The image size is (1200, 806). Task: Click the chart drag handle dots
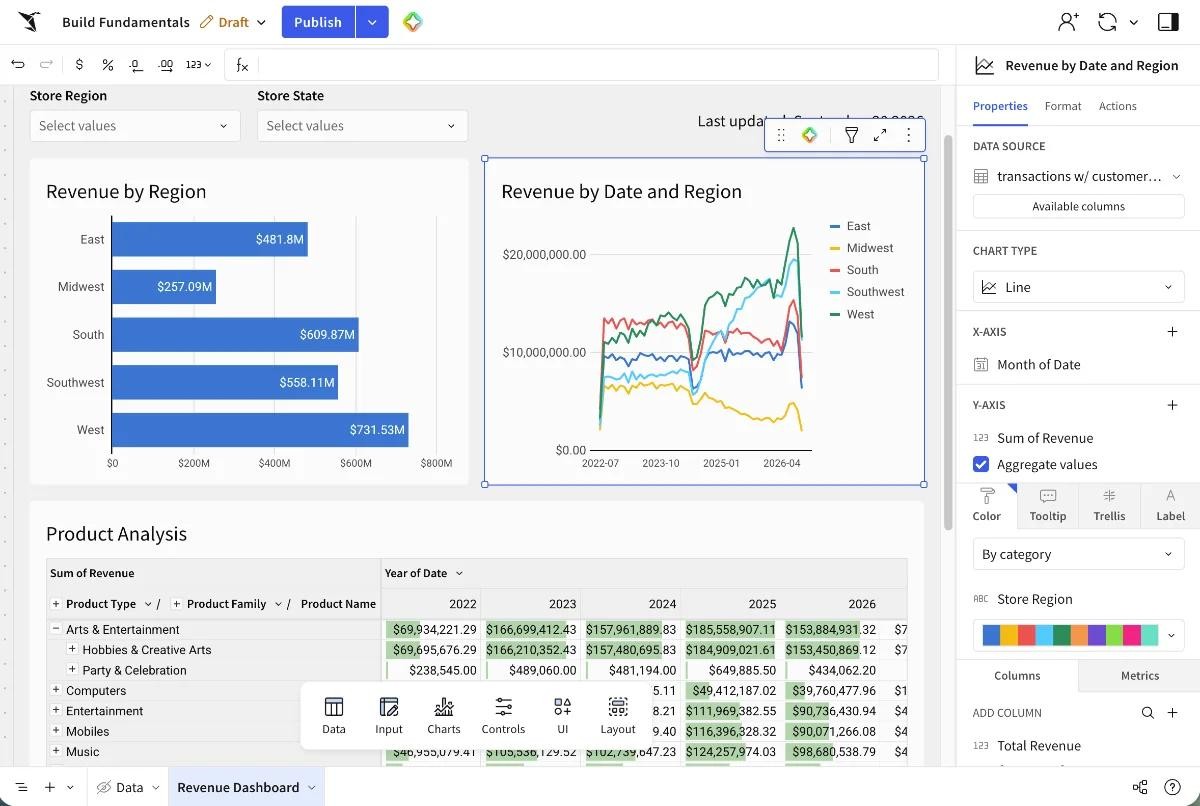pyautogui.click(x=781, y=135)
